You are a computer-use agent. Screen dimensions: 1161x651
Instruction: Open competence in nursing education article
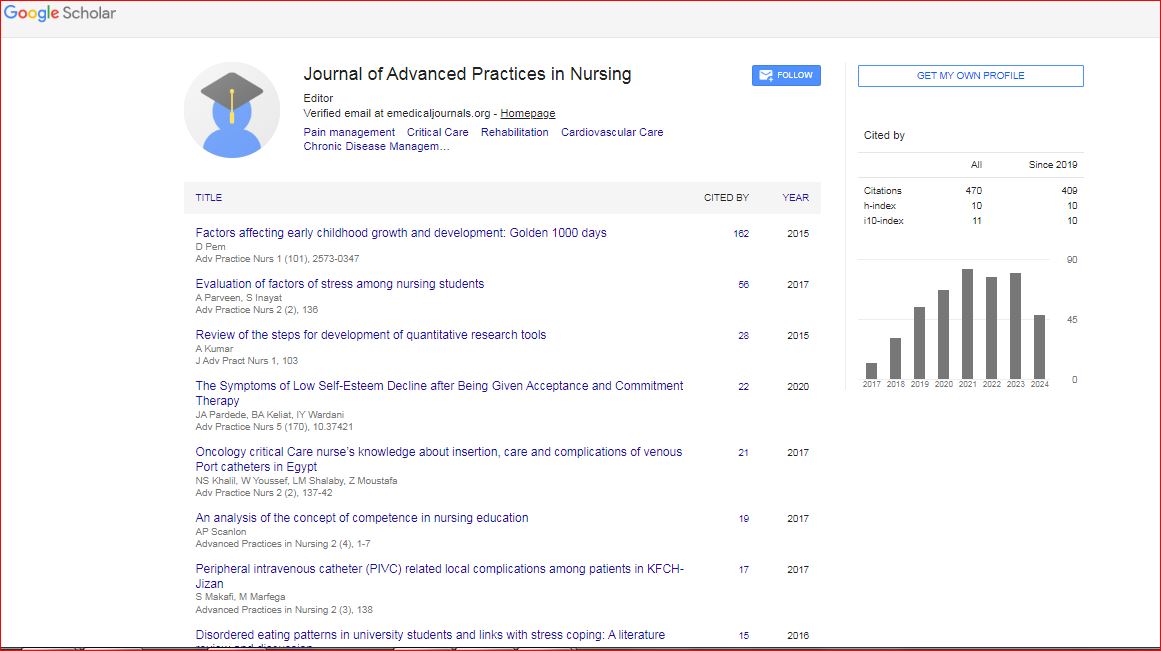tap(361, 518)
